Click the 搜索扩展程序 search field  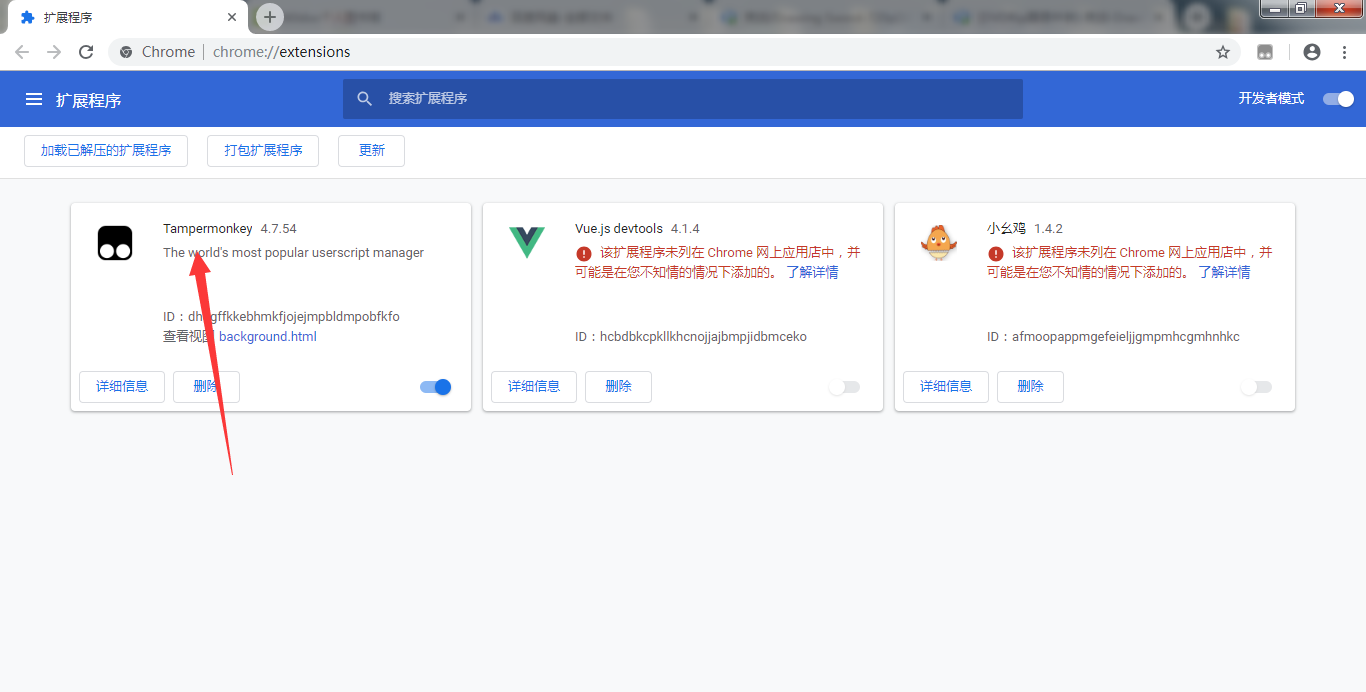[683, 99]
